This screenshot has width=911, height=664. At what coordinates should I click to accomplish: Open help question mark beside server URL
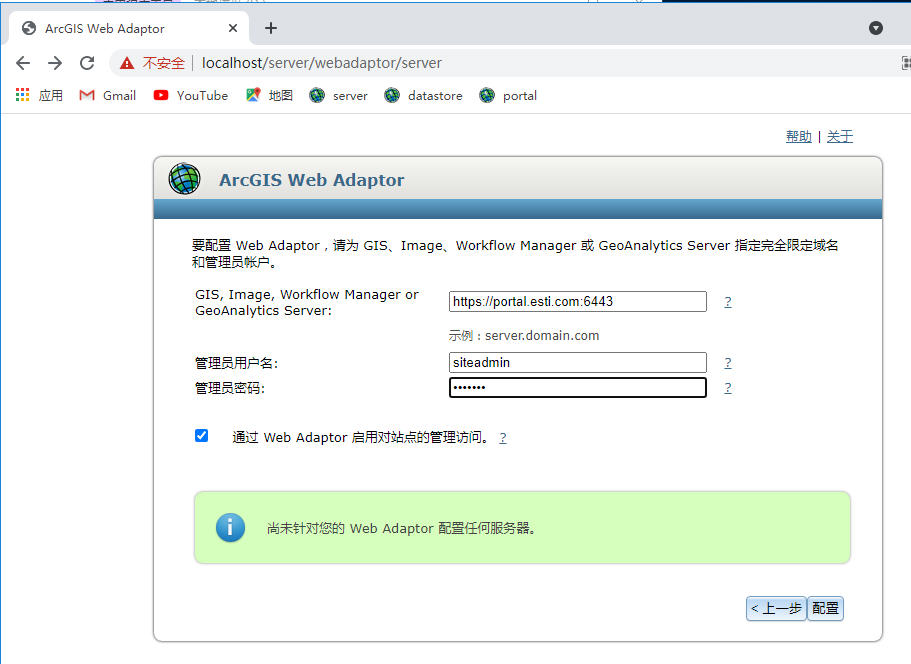[727, 302]
